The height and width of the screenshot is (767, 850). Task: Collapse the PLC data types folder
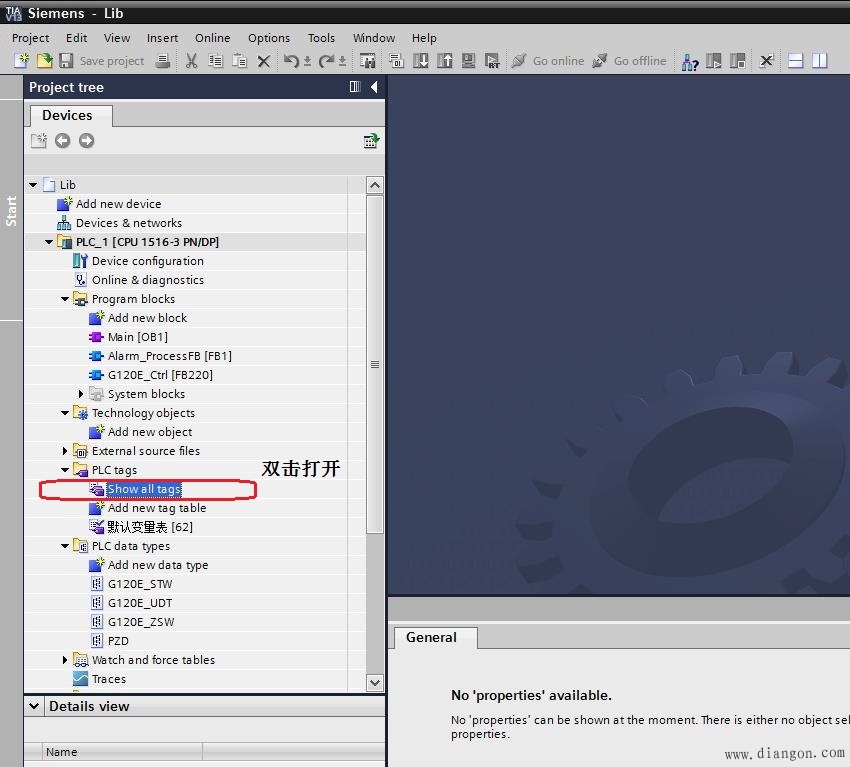tap(65, 546)
